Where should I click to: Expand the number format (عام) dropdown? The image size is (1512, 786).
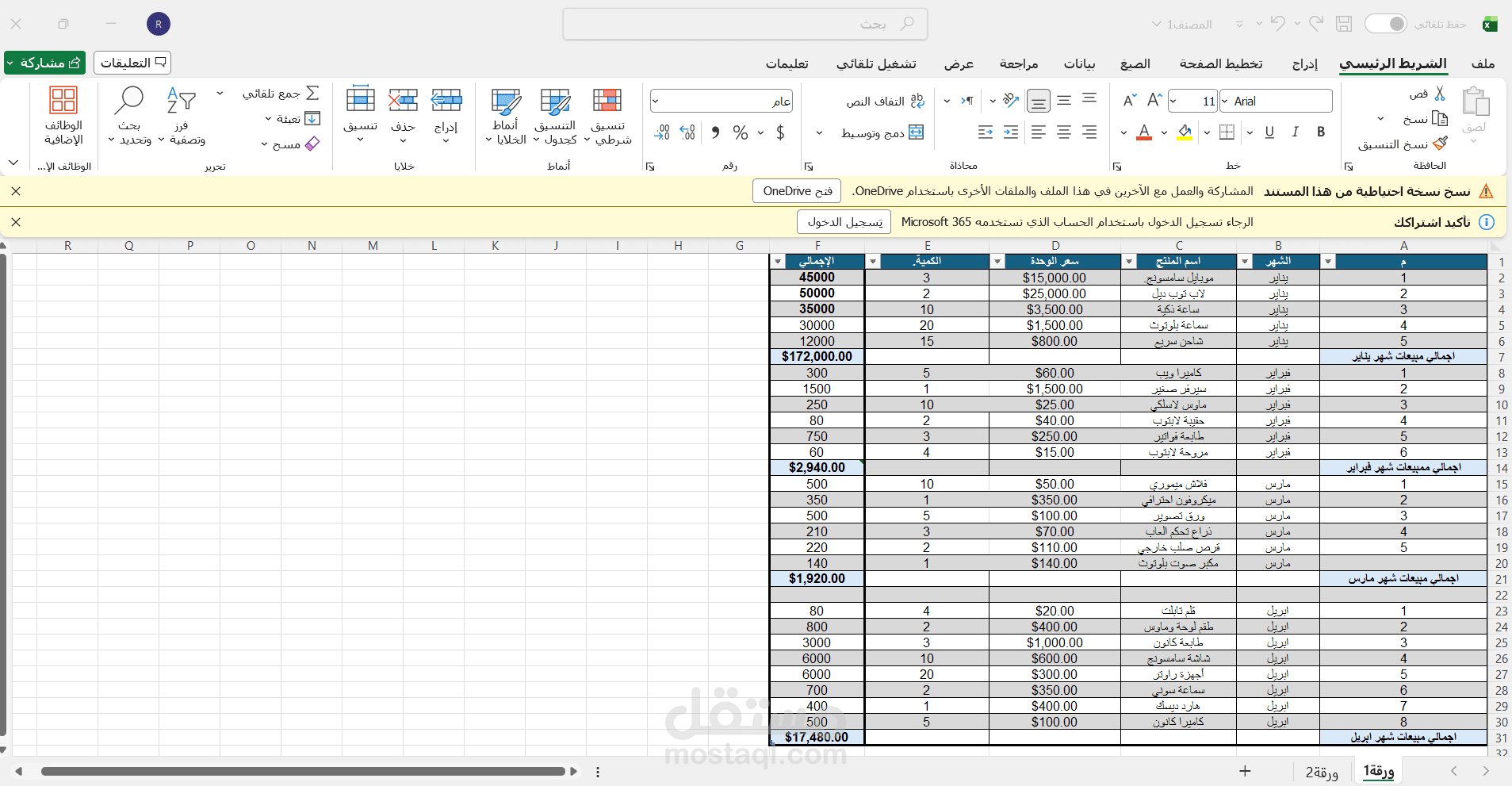[x=656, y=100]
